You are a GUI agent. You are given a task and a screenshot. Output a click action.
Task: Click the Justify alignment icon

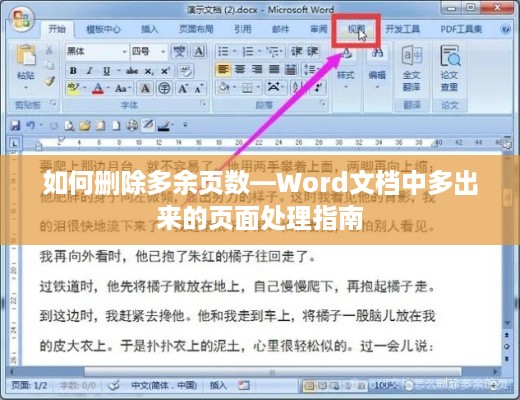pyautogui.click(x=274, y=69)
